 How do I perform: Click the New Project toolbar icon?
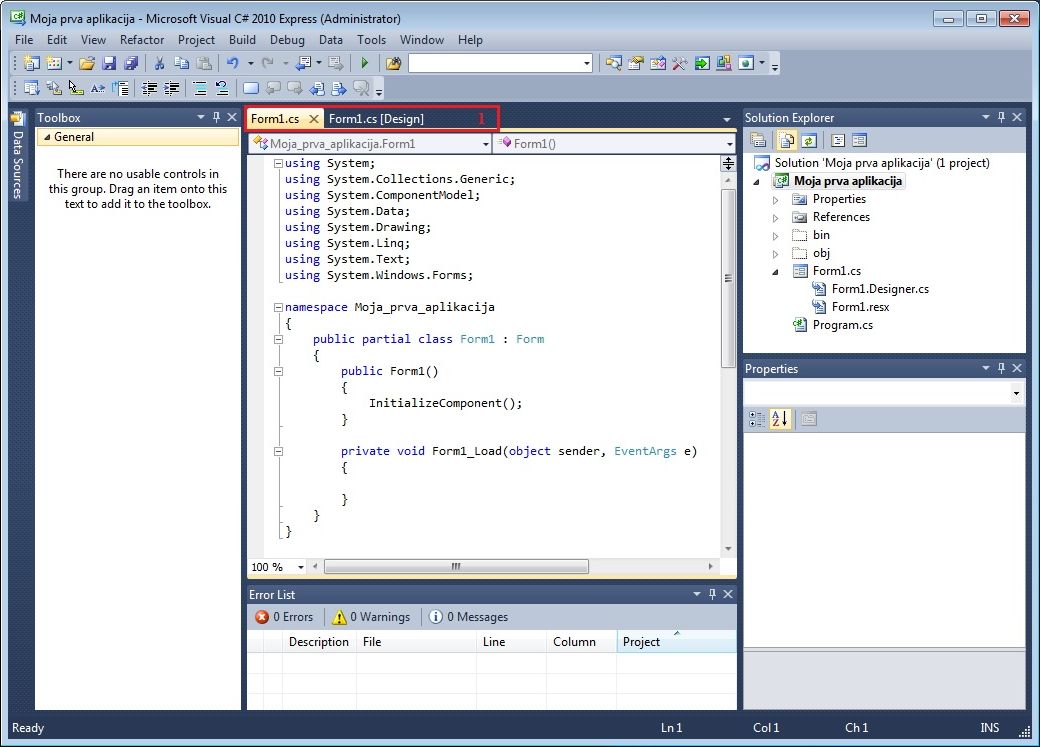click(31, 63)
